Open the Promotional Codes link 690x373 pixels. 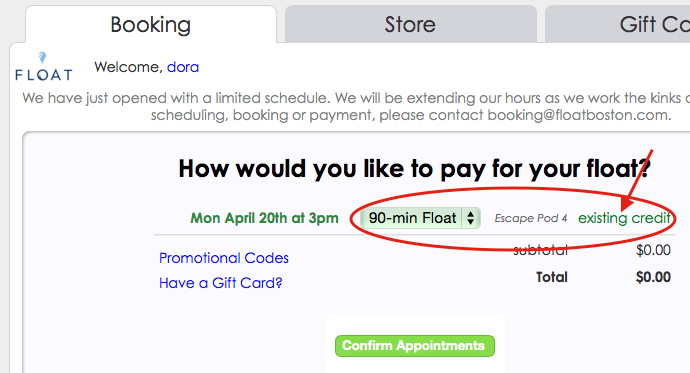coord(224,258)
